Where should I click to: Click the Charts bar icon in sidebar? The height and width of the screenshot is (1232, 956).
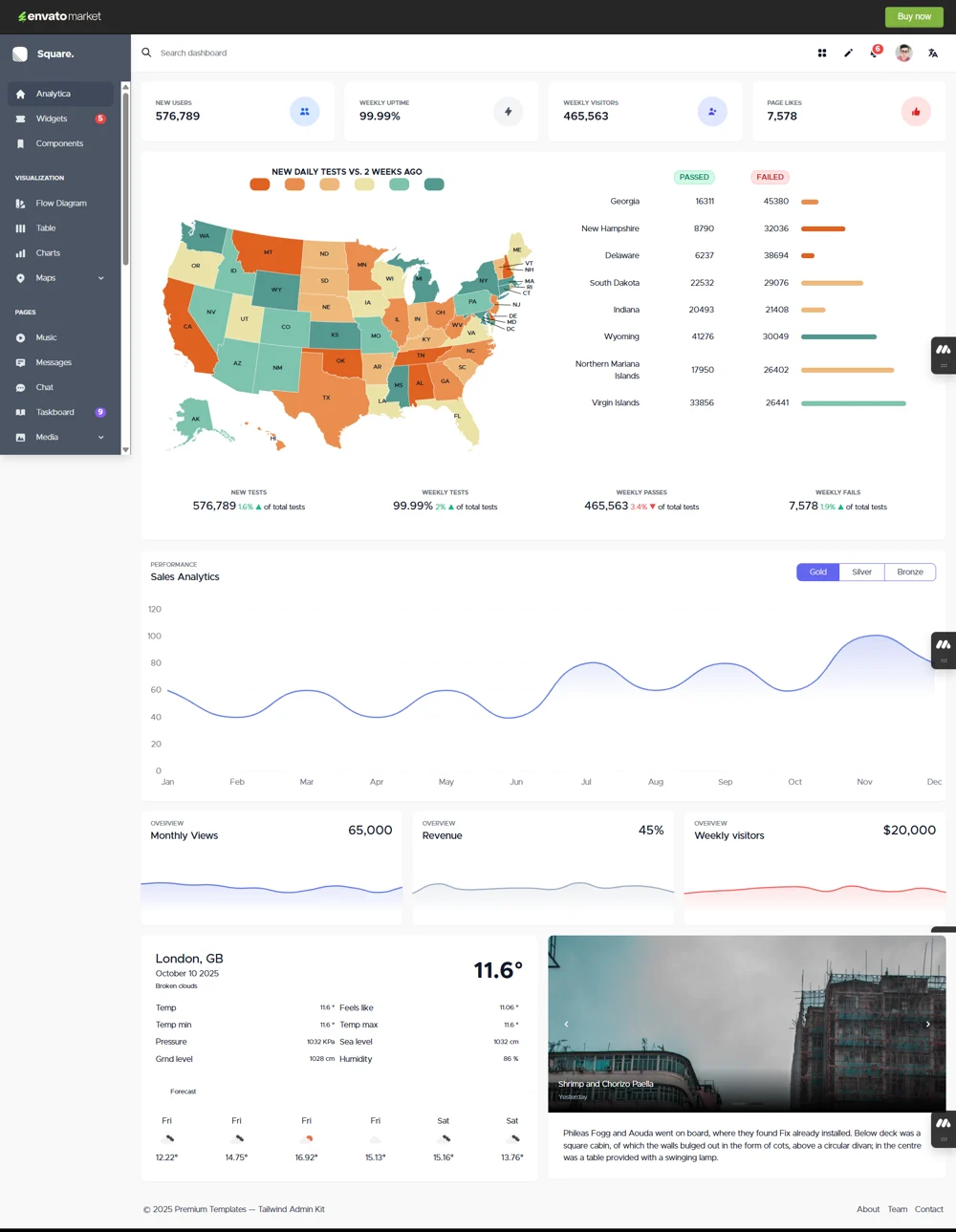20,253
